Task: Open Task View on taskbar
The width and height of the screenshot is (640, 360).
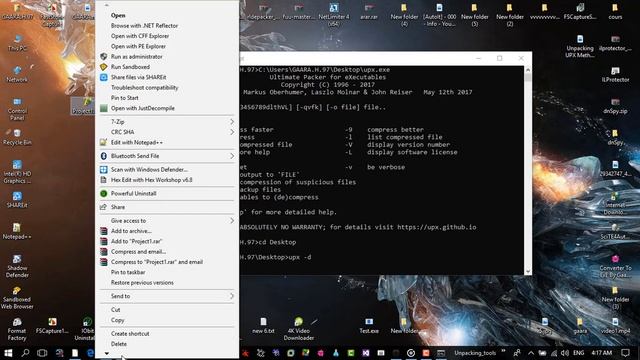Action: [x=42, y=353]
